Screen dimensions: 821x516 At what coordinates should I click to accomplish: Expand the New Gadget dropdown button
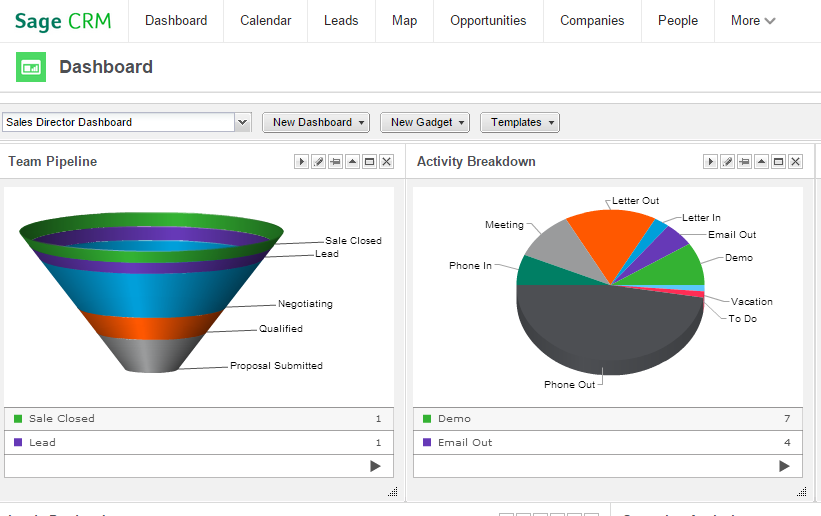425,123
